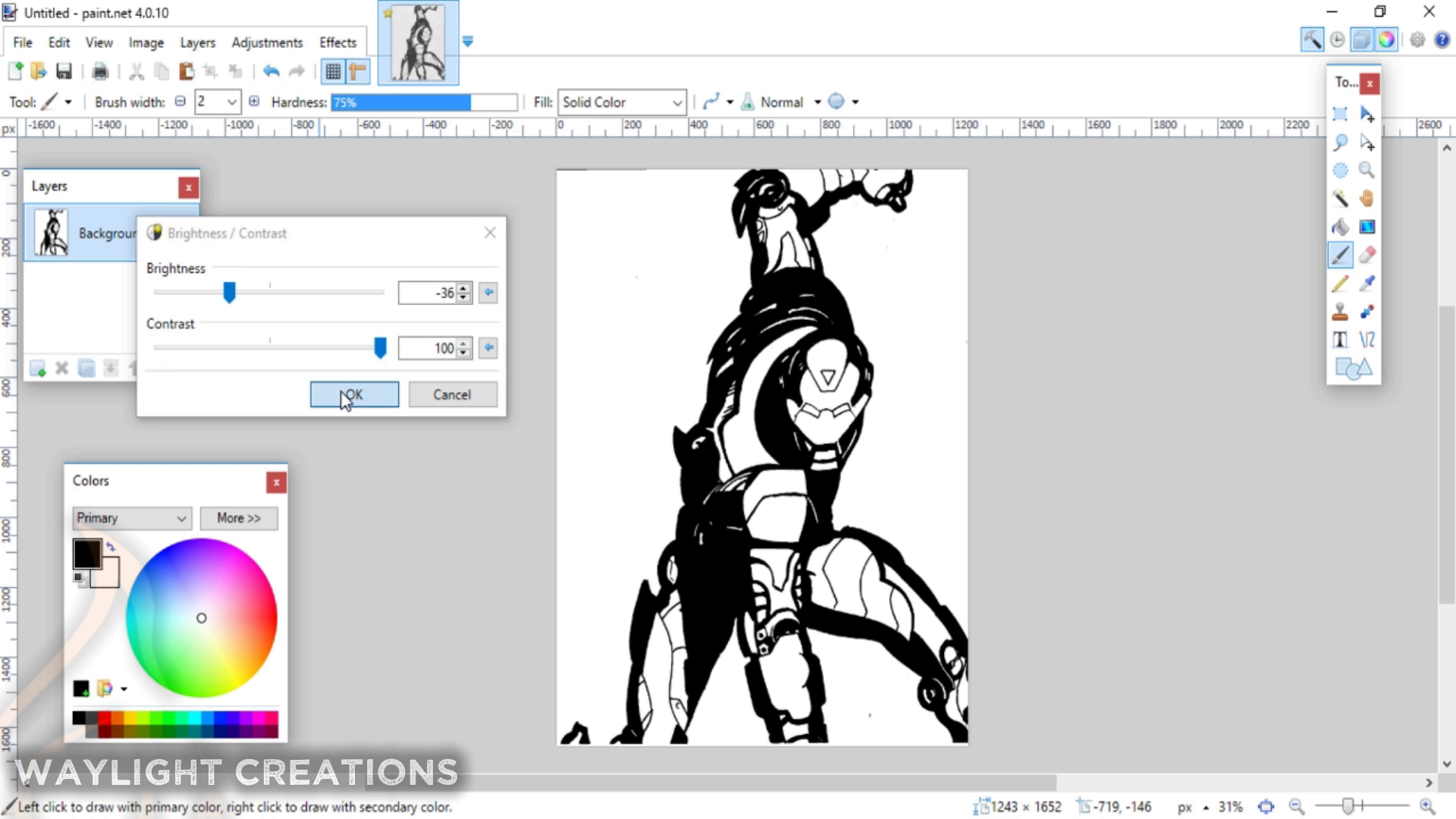This screenshot has height=819, width=1456.
Task: Click Cancel in Brightness / Contrast dialog
Action: click(453, 394)
